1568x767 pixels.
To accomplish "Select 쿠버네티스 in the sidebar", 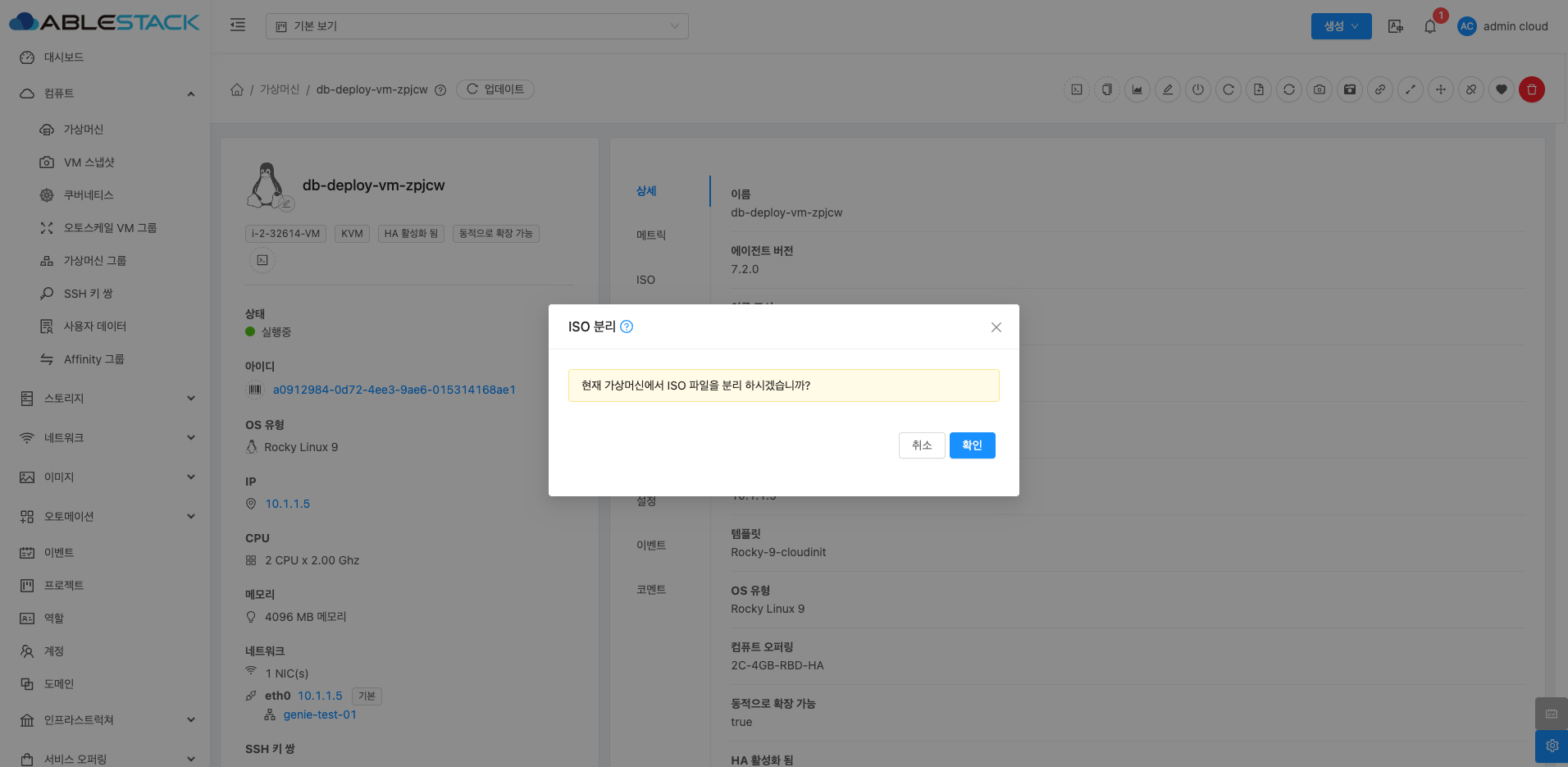I will click(89, 195).
